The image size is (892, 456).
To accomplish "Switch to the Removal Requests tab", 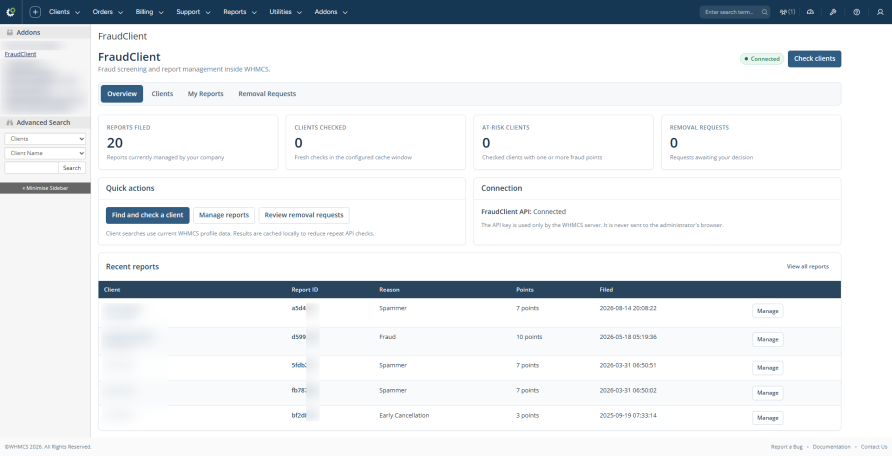I will (x=267, y=94).
